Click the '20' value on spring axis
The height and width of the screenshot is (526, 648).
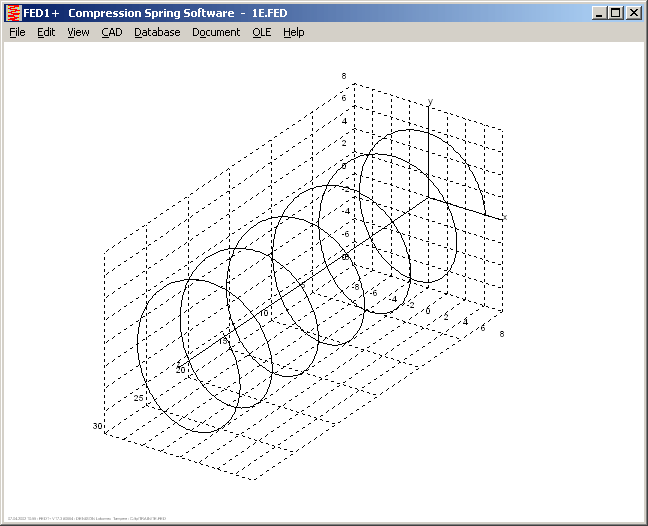(181, 369)
